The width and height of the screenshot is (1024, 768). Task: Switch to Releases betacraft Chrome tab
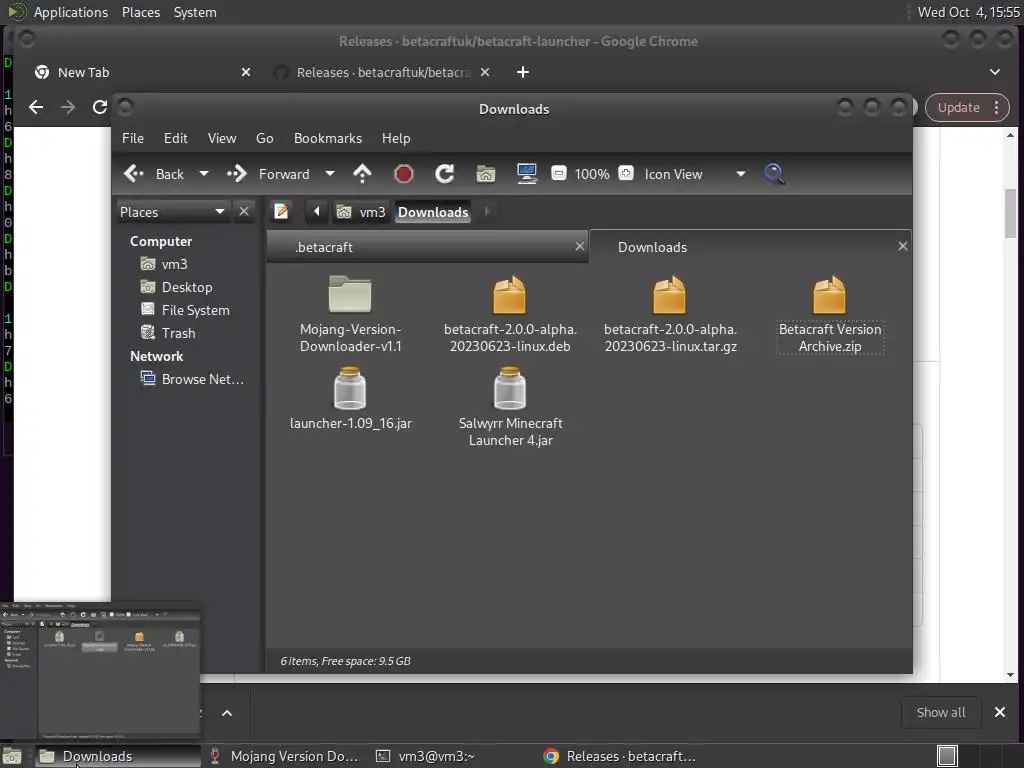pos(382,72)
